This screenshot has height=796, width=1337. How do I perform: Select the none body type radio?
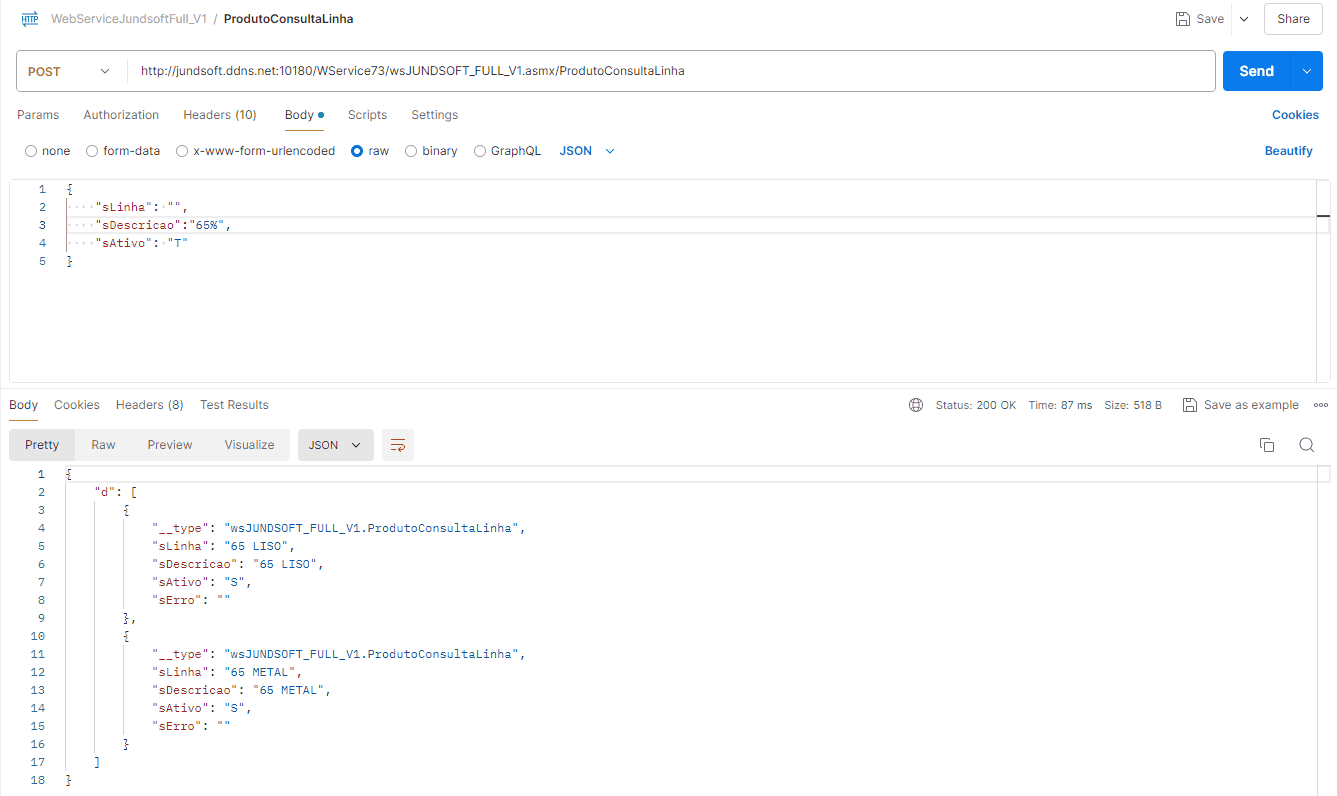31,151
